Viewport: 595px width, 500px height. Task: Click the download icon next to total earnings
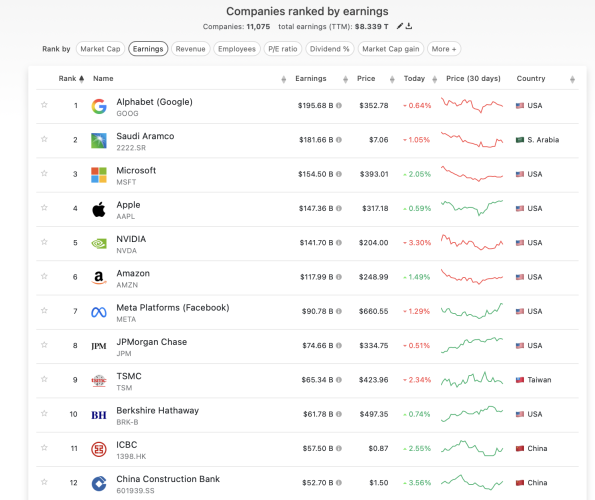point(409,26)
